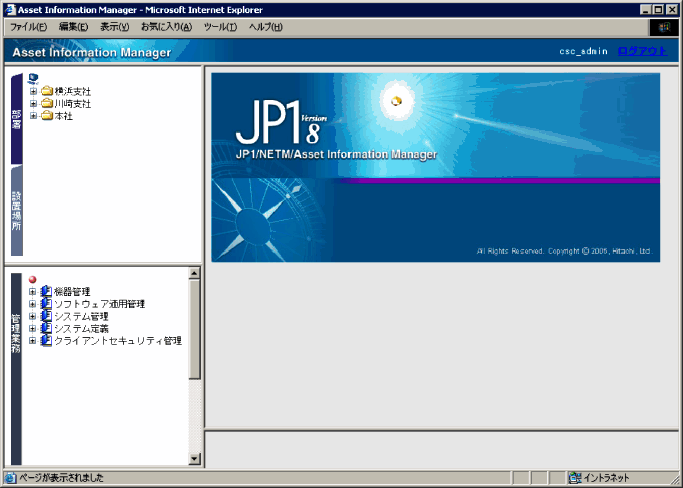Click the book icon beside ソフトウェア適用管理
The width and height of the screenshot is (683, 488).
(46, 304)
